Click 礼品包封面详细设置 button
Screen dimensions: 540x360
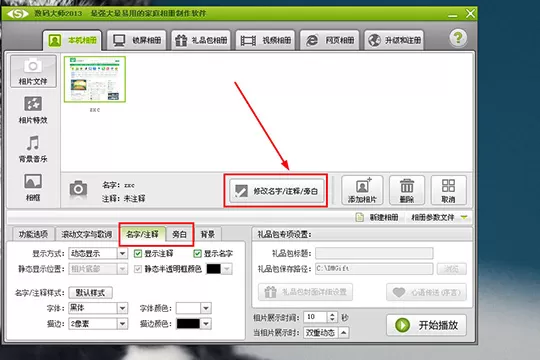click(305, 292)
